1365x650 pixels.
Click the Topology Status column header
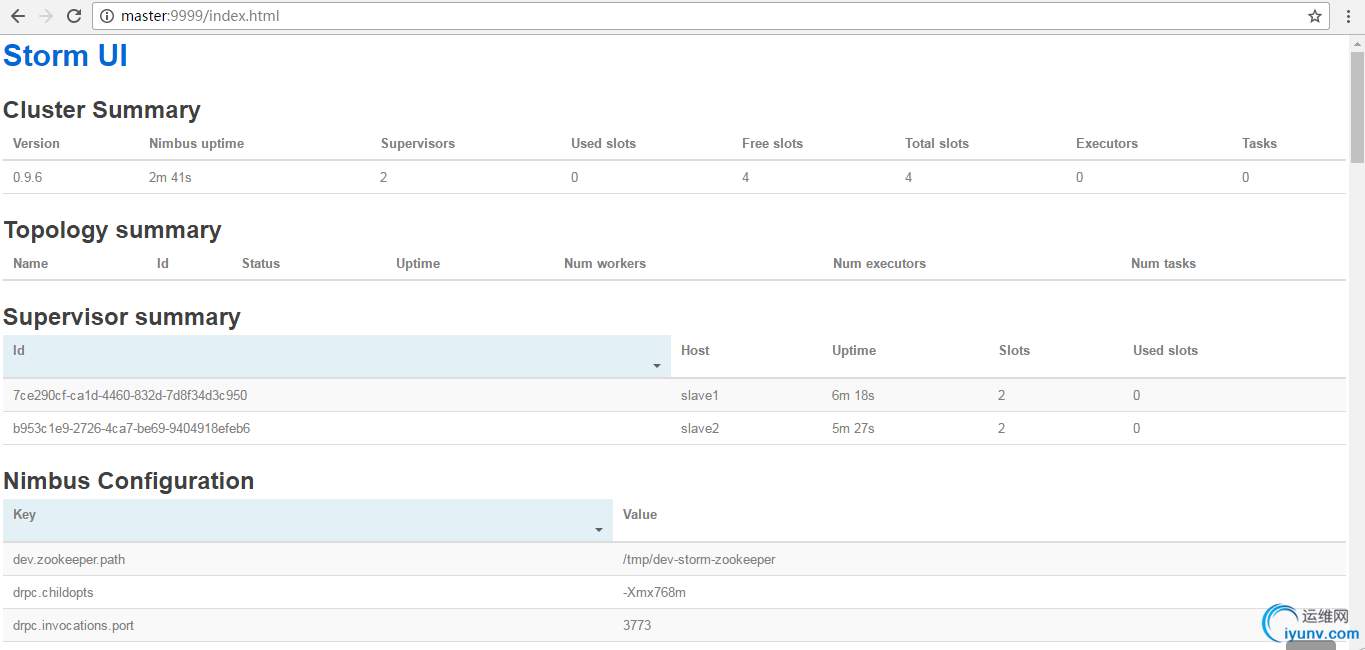click(x=261, y=263)
